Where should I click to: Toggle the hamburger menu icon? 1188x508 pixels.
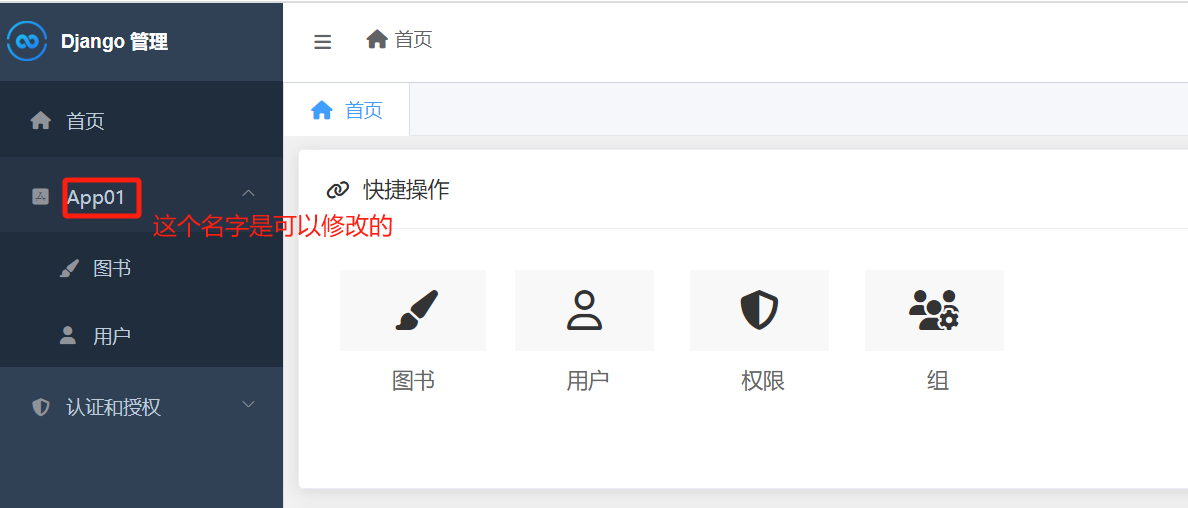click(x=323, y=42)
